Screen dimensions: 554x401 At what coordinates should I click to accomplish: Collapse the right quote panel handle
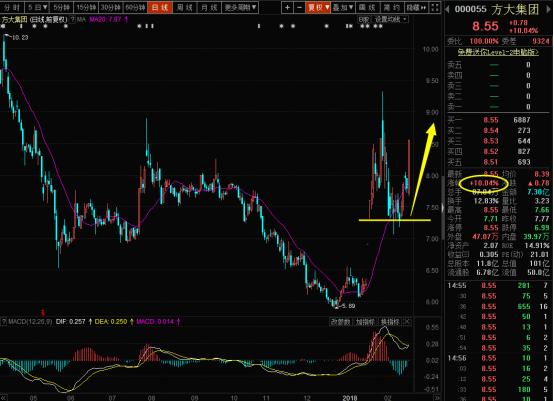click(x=442, y=208)
